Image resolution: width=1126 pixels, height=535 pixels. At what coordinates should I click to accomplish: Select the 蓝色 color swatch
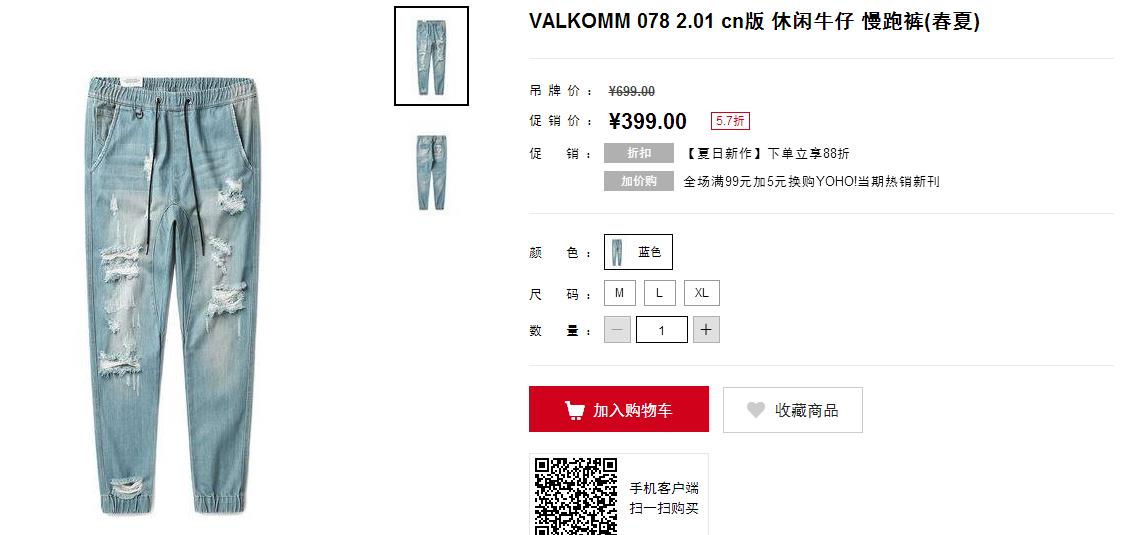coord(638,252)
